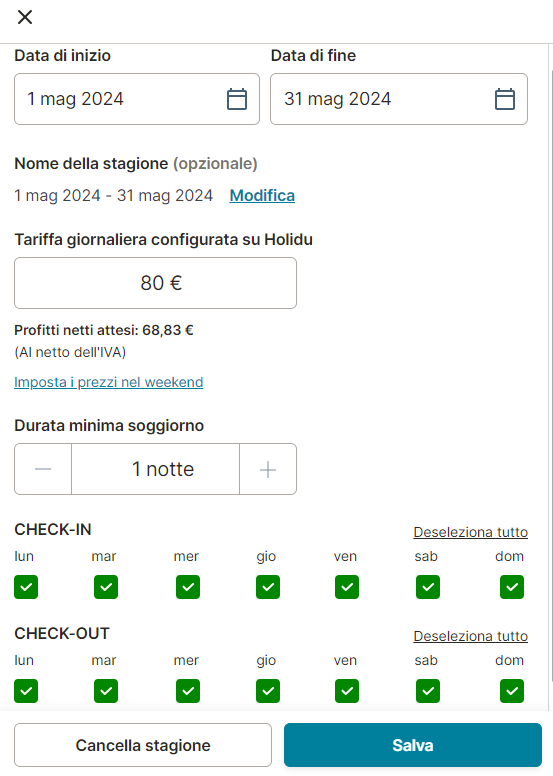Click the Modifica link for the season name

point(262,195)
